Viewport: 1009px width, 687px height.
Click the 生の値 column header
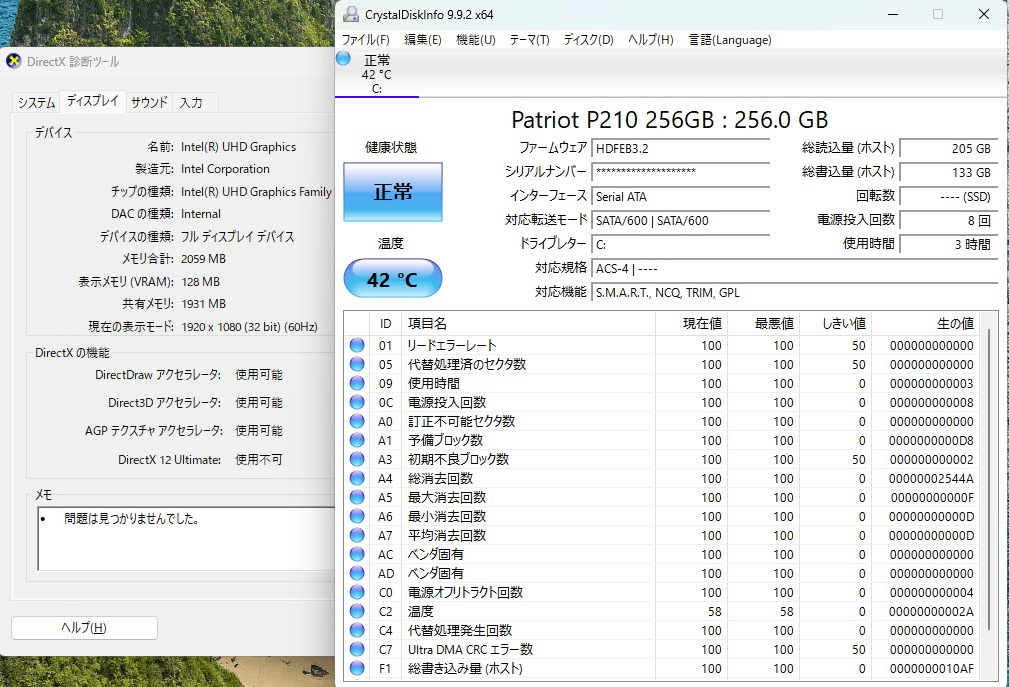[925, 324]
